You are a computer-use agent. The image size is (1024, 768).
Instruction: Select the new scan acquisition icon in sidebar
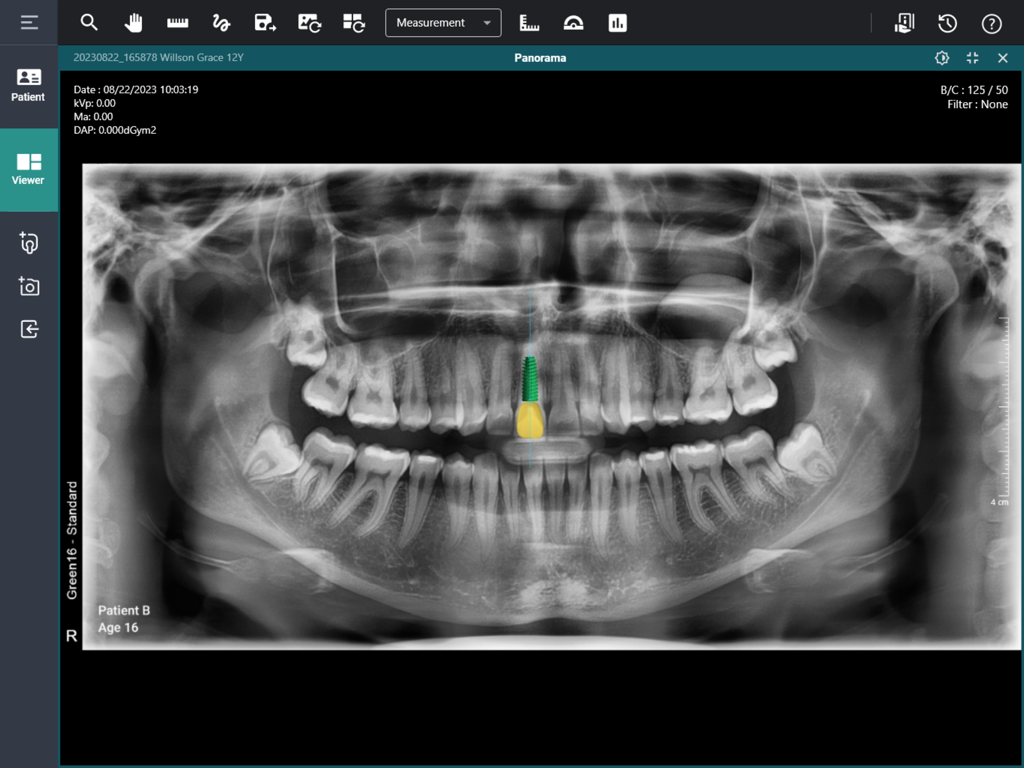(x=29, y=243)
